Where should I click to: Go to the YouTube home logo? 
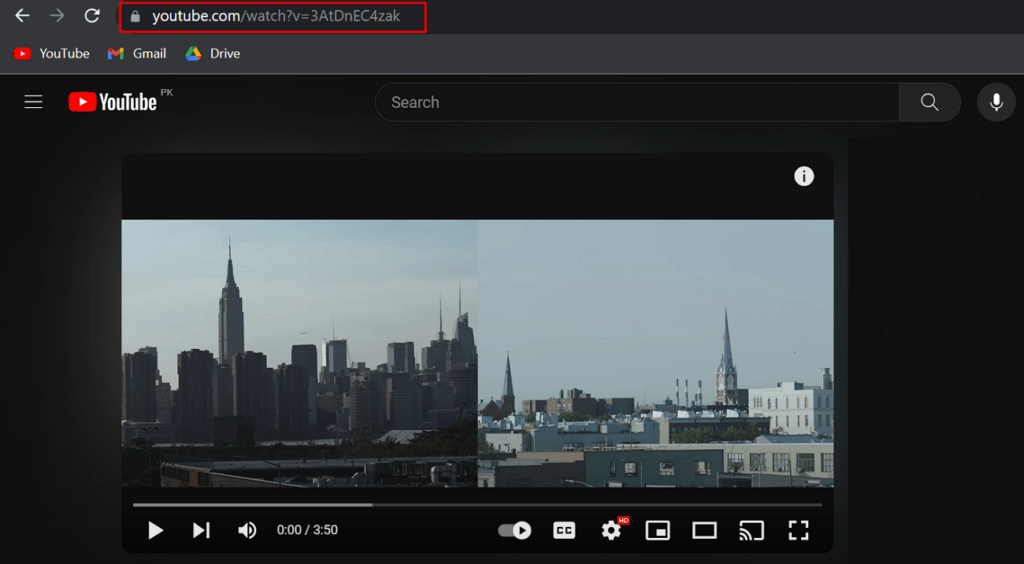click(x=113, y=102)
